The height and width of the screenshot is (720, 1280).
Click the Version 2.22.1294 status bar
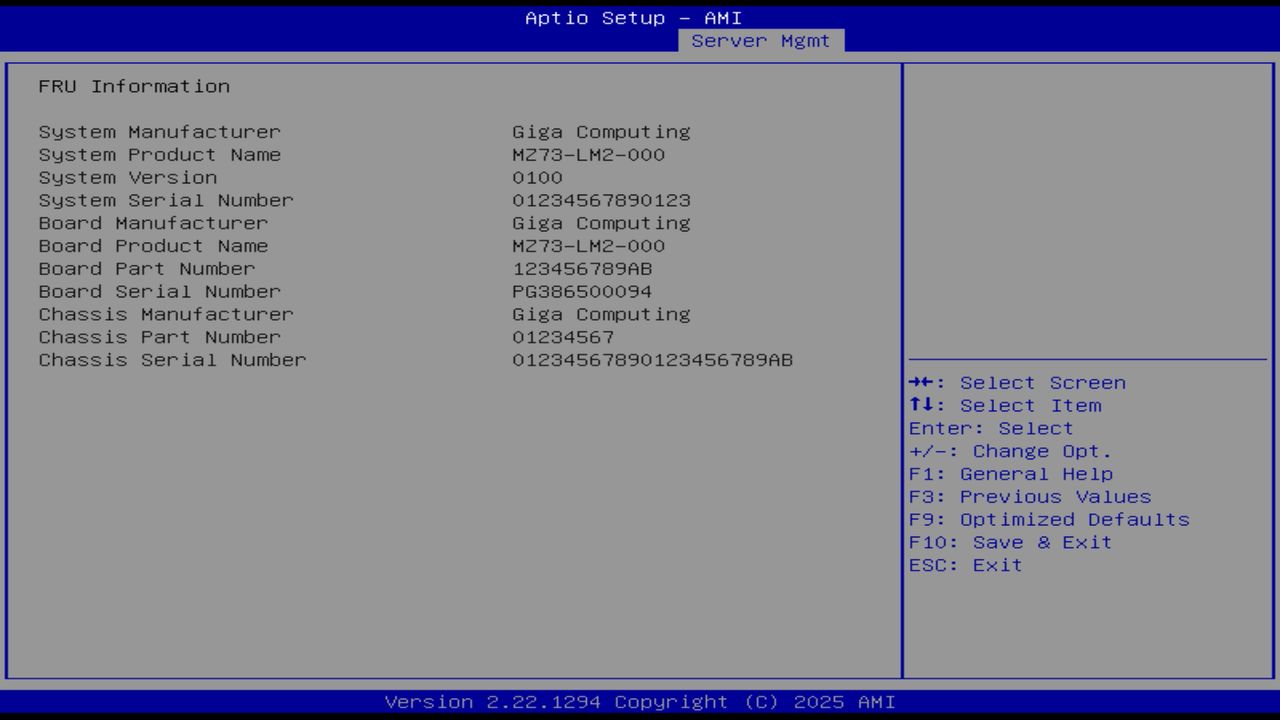[x=639, y=702]
